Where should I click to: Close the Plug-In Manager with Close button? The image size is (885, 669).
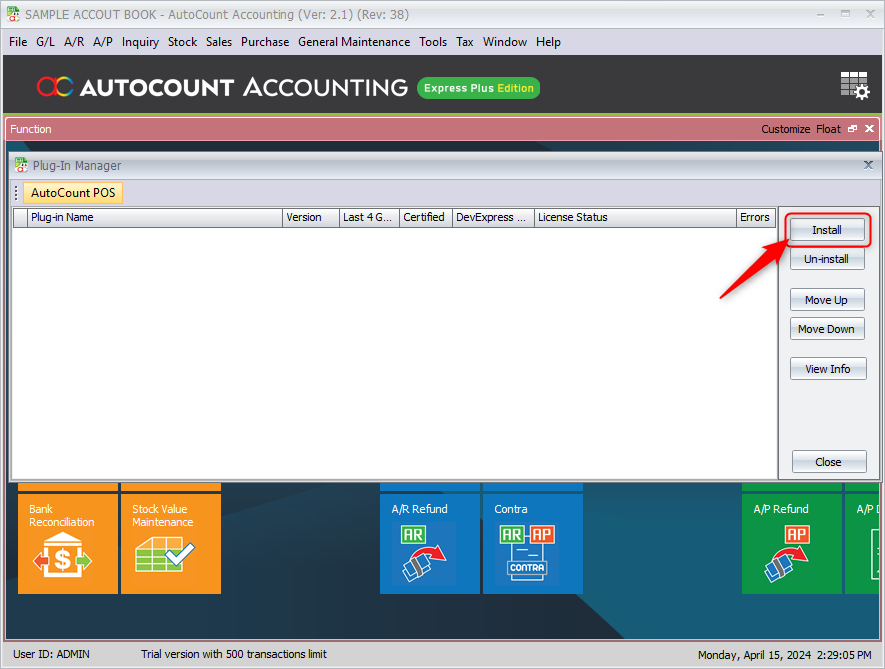tap(828, 462)
